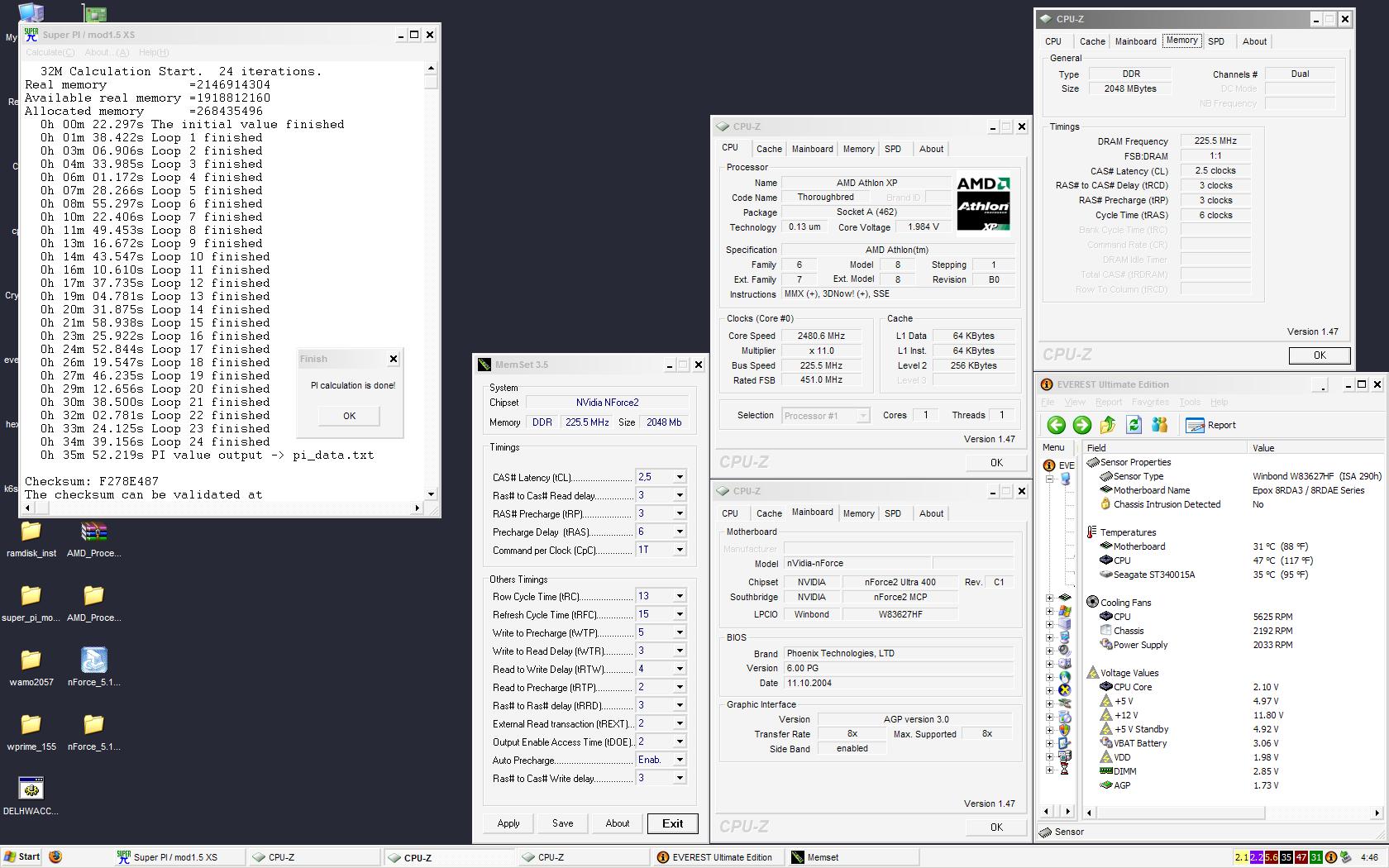The height and width of the screenshot is (868, 1389).
Task: Click Super PI vertical scrollbar down arrow
Action: pos(431,494)
